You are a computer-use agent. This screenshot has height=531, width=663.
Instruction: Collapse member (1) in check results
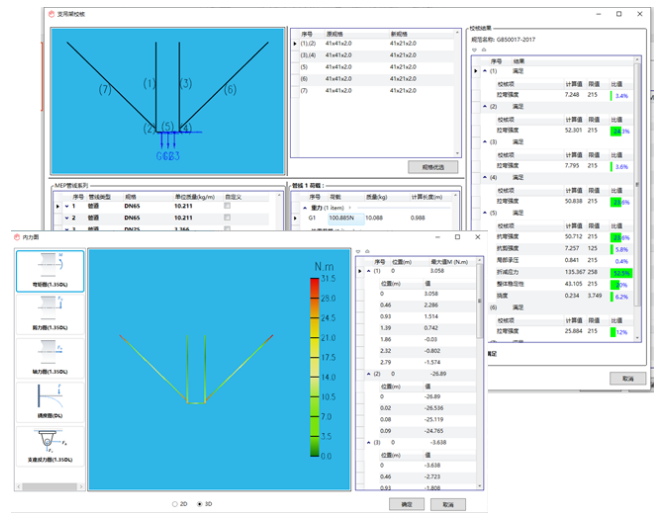pos(483,70)
